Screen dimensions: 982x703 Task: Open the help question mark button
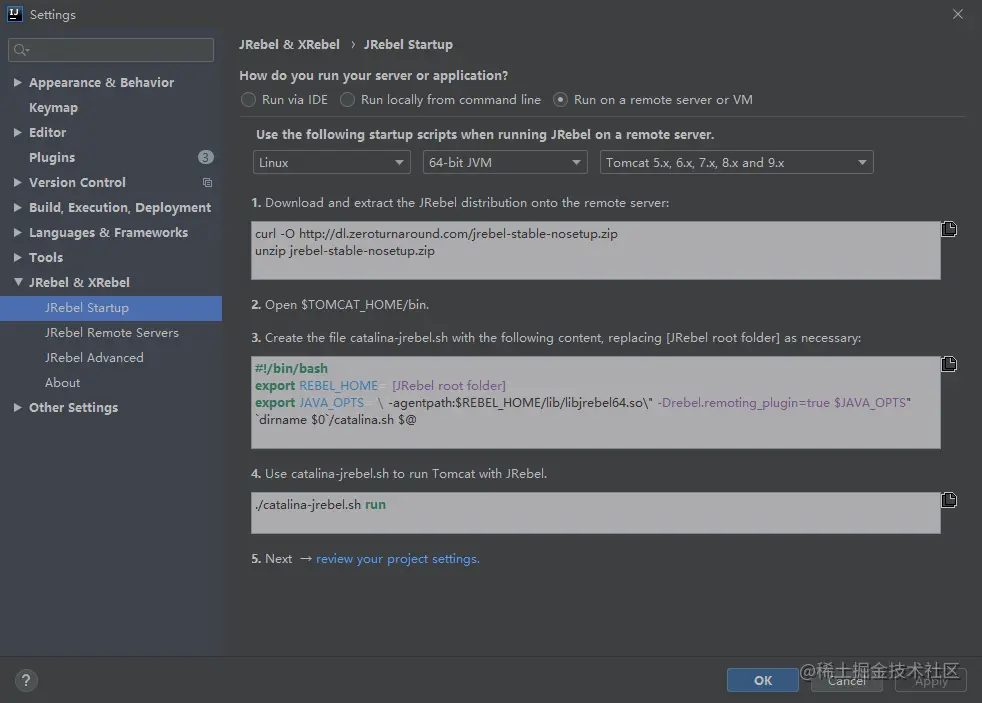(x=26, y=680)
